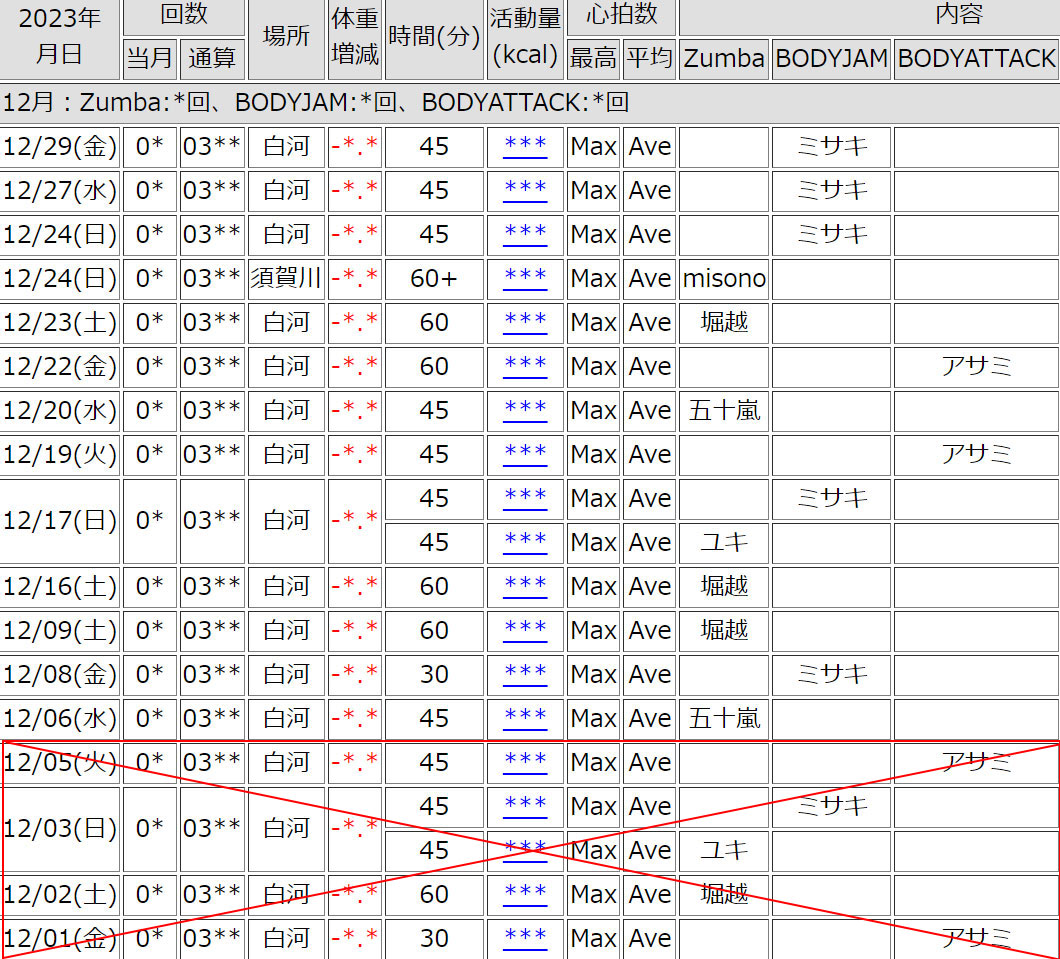Viewport: 1060px width, 959px height.
Task: Click アサミ in the 12/19(火) row
Action: [x=976, y=454]
